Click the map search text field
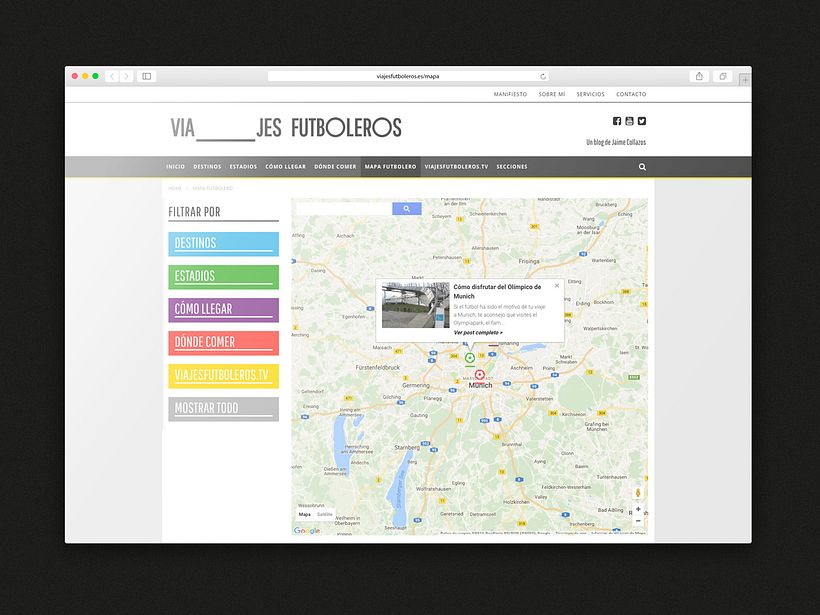820x615 pixels. point(344,209)
